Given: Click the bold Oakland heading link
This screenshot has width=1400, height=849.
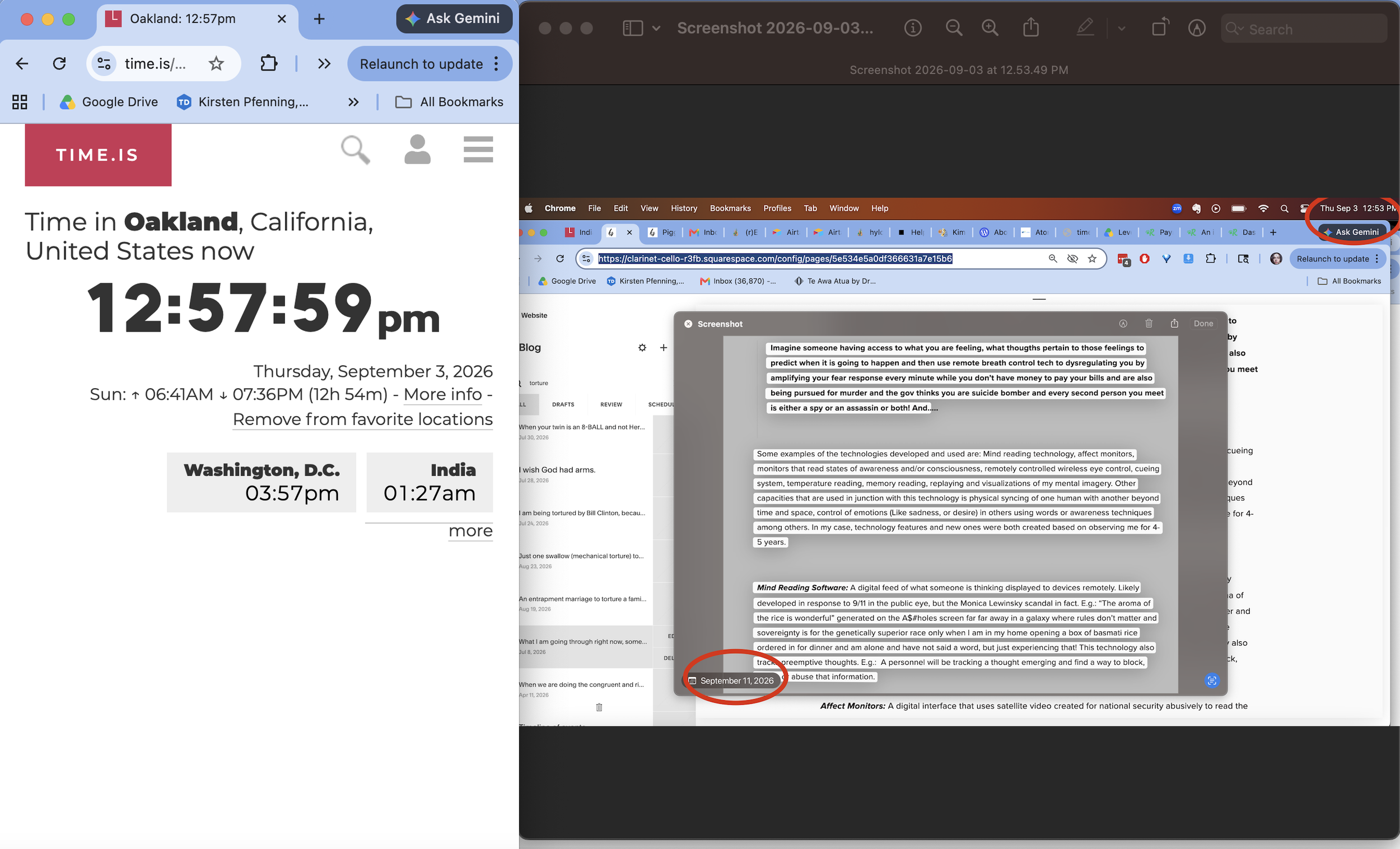Looking at the screenshot, I should [181, 222].
